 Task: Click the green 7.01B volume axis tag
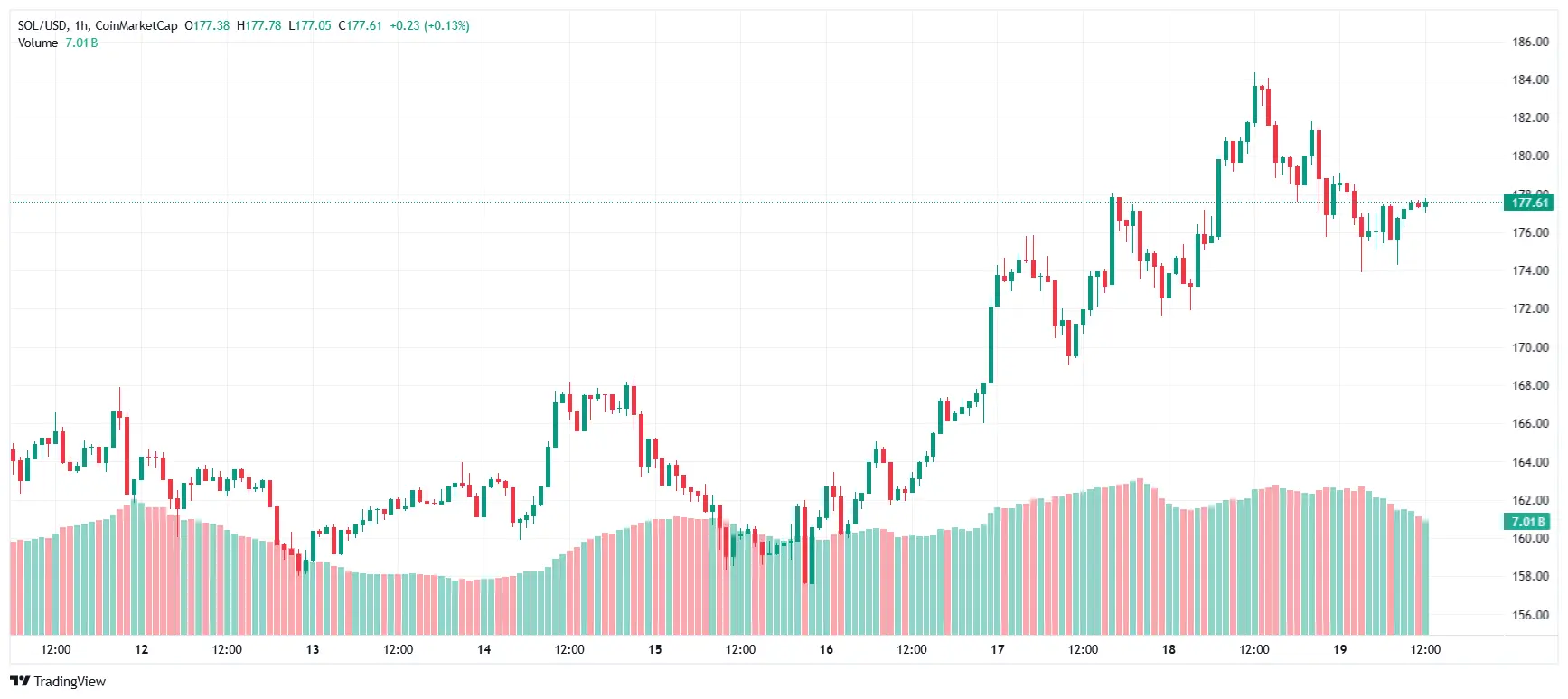[x=1529, y=522]
